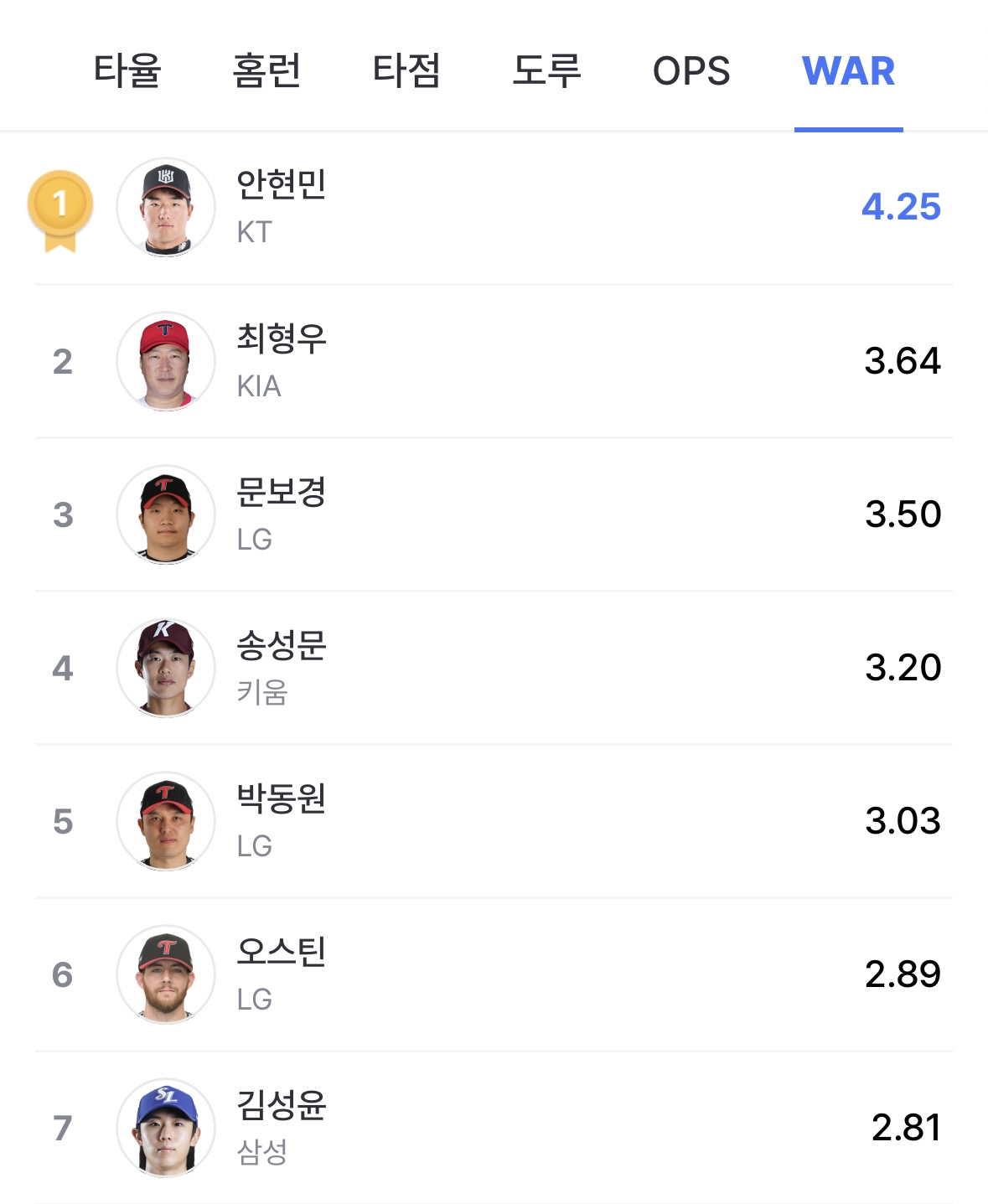Click the gold first-place medal icon
Screen dimensions: 988x1204
click(x=60, y=209)
